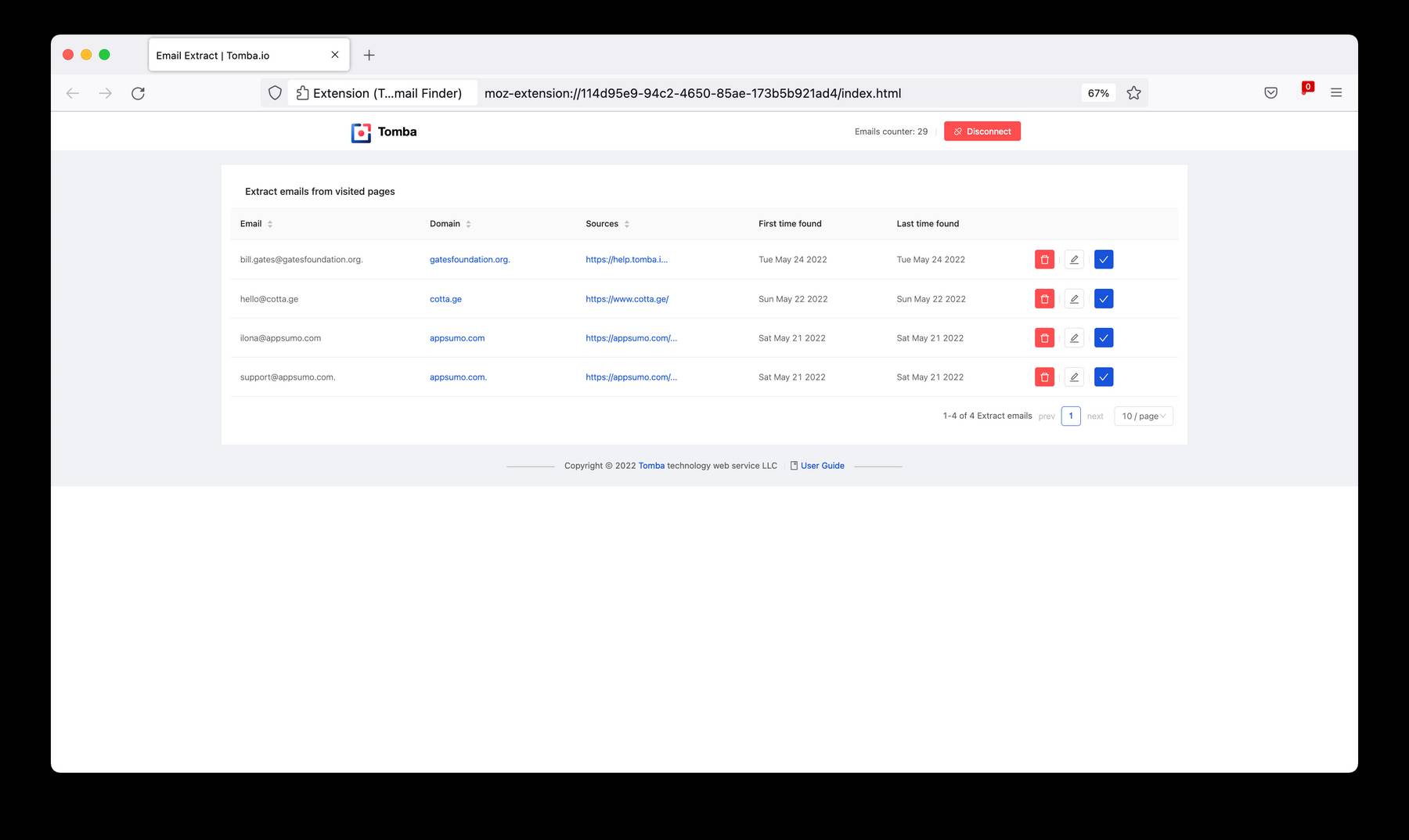Delete the ilona@appsumo.com row
This screenshot has height=840, width=1409.
(x=1044, y=337)
